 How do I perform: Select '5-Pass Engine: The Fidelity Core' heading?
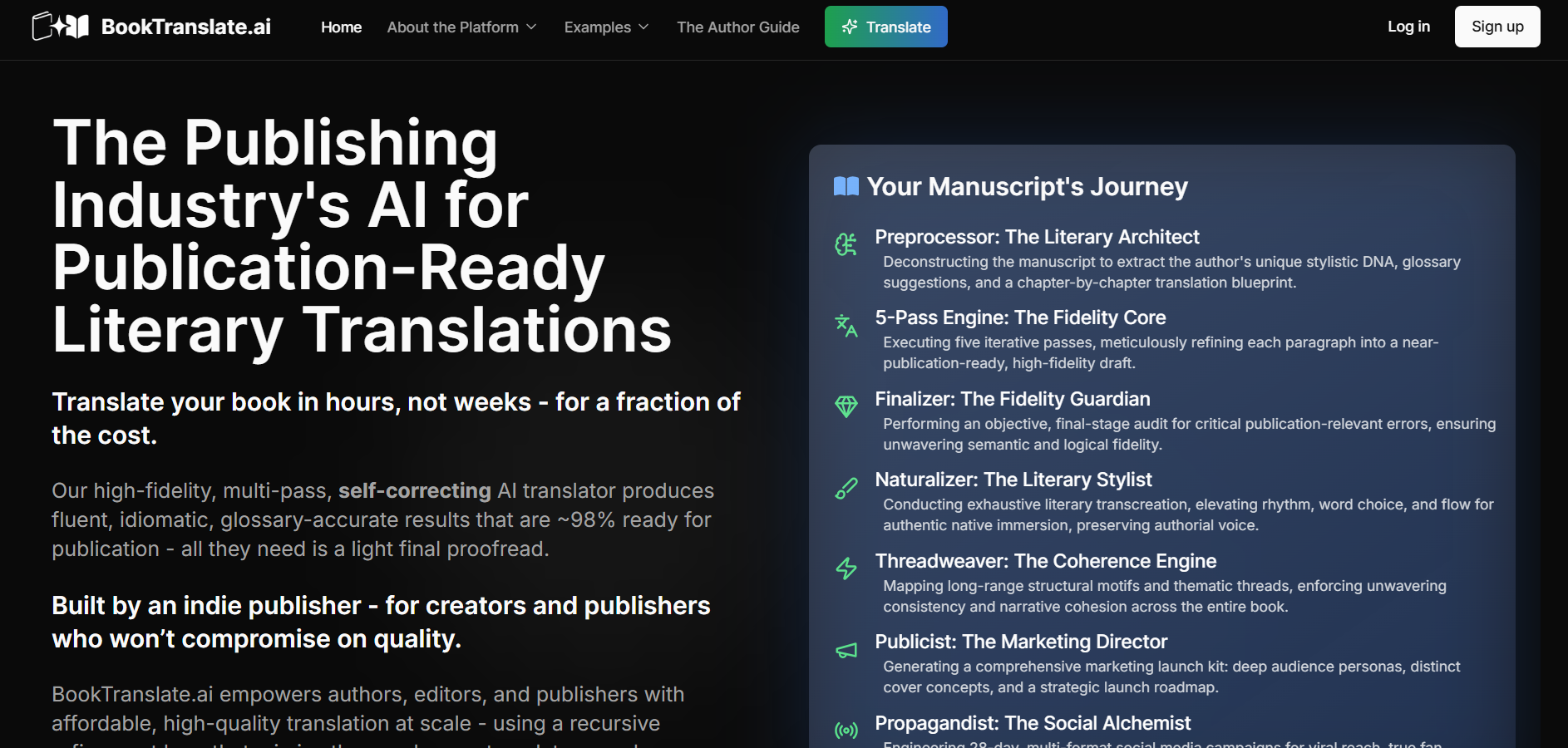[1020, 317]
